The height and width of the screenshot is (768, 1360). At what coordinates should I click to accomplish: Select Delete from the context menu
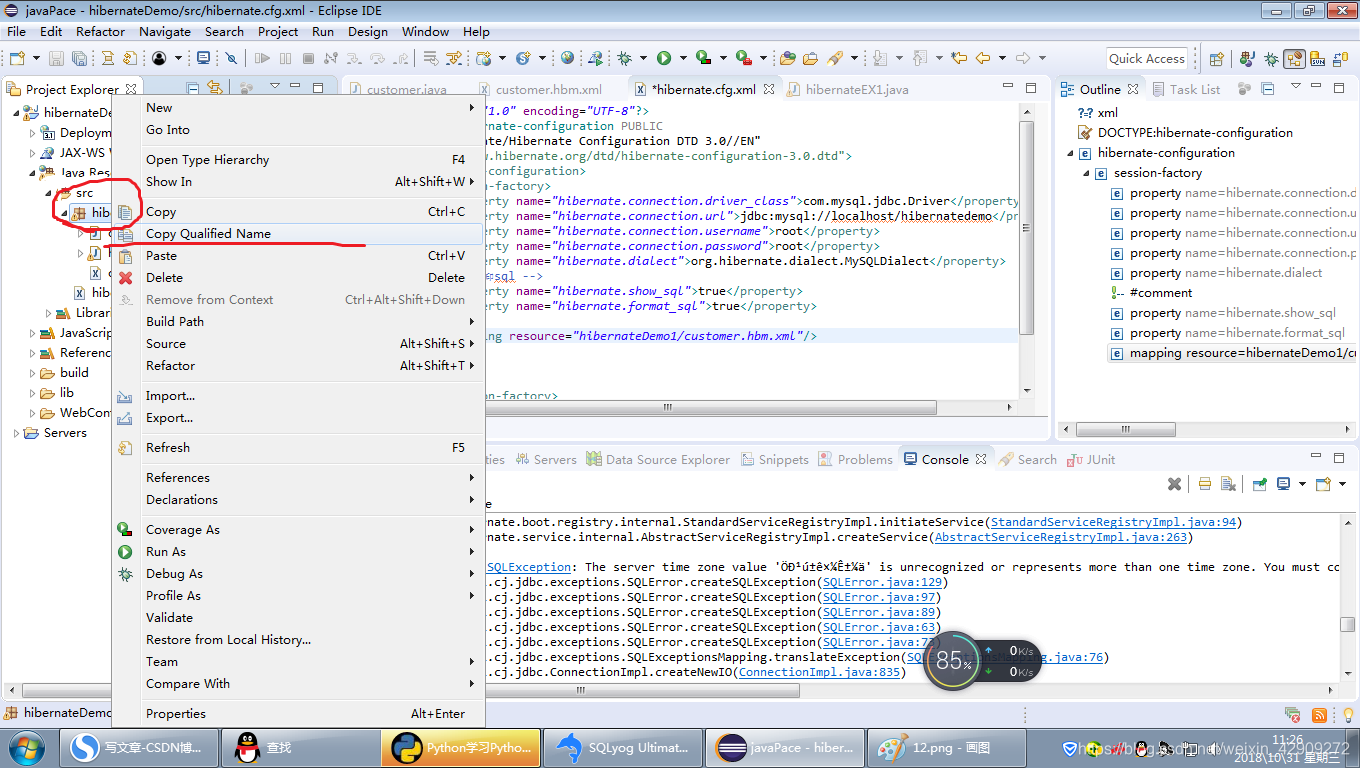(x=298, y=277)
